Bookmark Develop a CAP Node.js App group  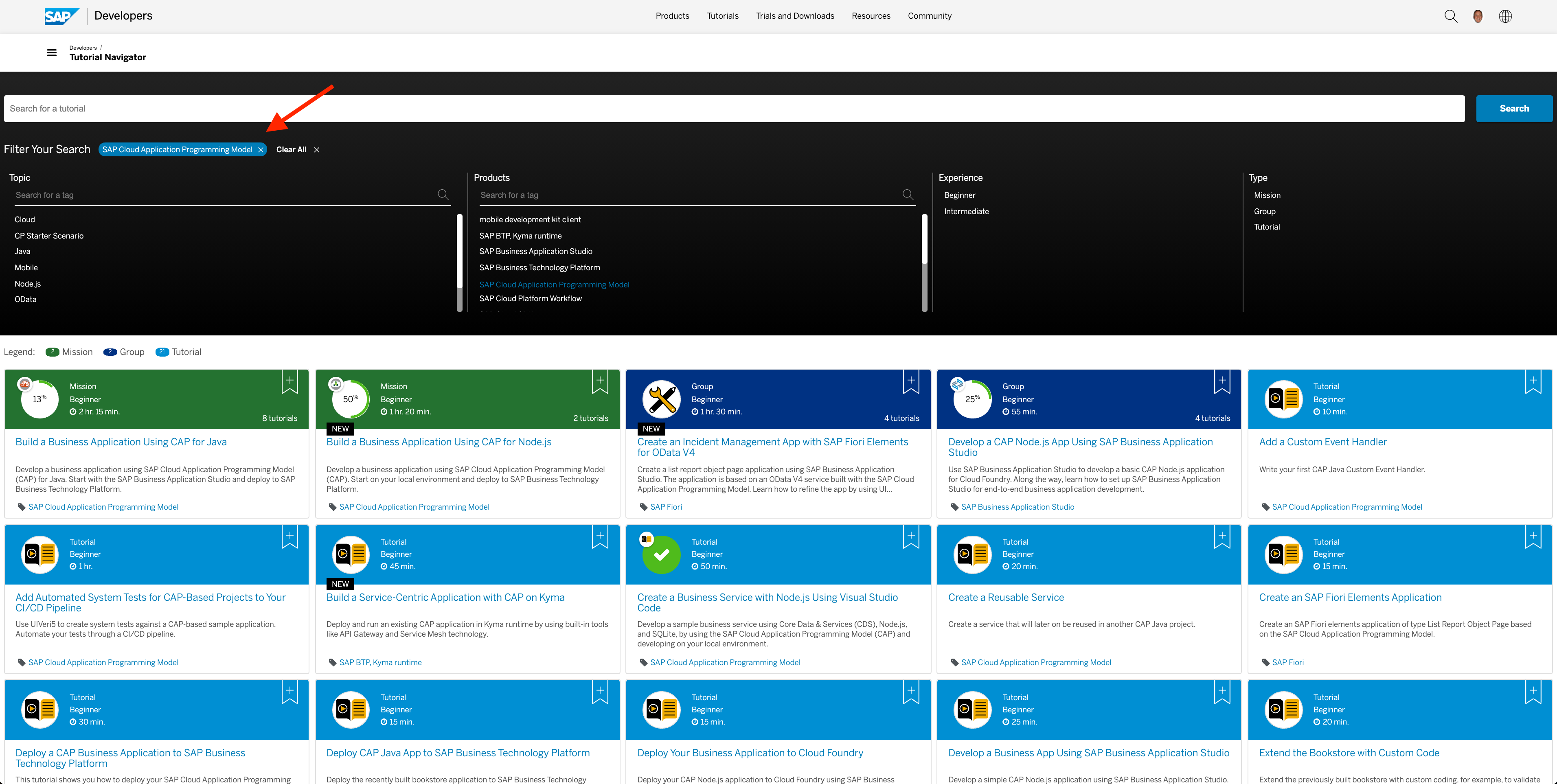[x=1222, y=382]
